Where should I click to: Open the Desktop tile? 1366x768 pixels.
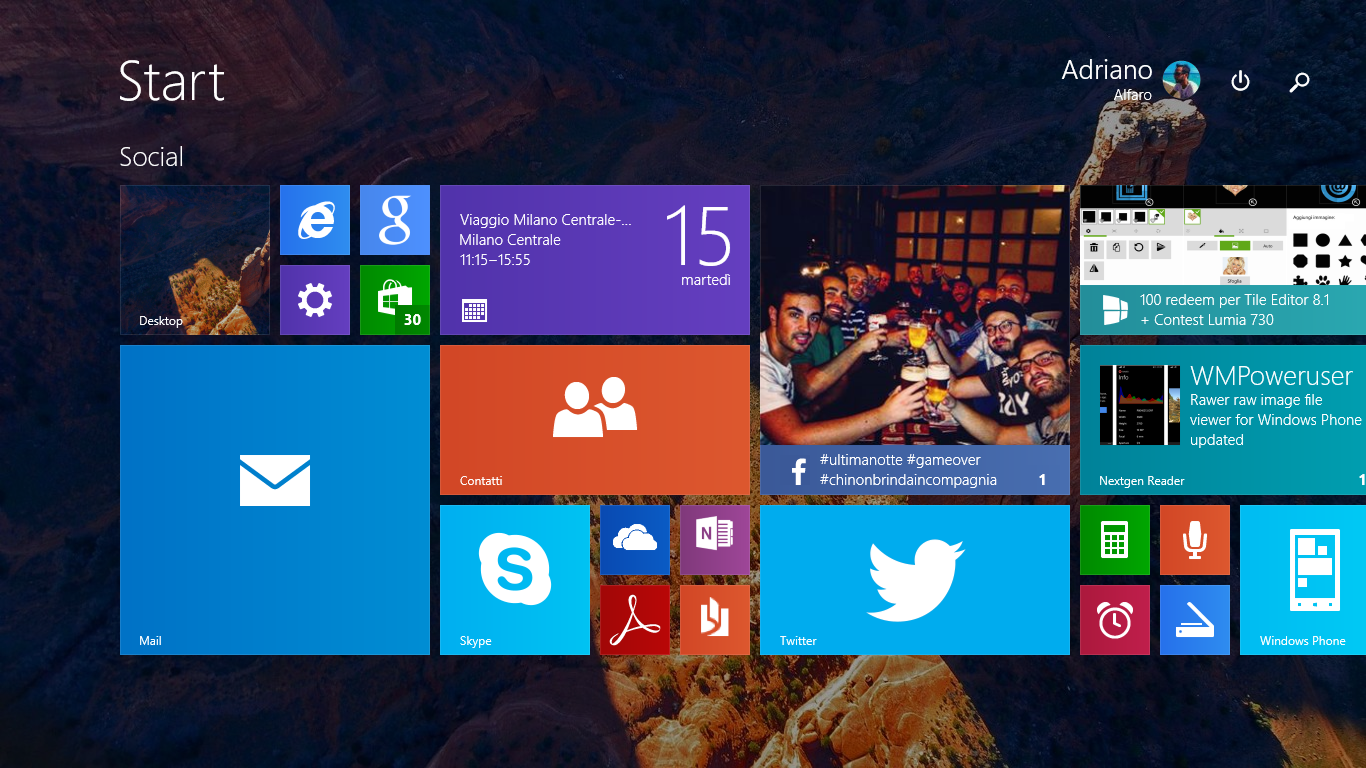[195, 260]
